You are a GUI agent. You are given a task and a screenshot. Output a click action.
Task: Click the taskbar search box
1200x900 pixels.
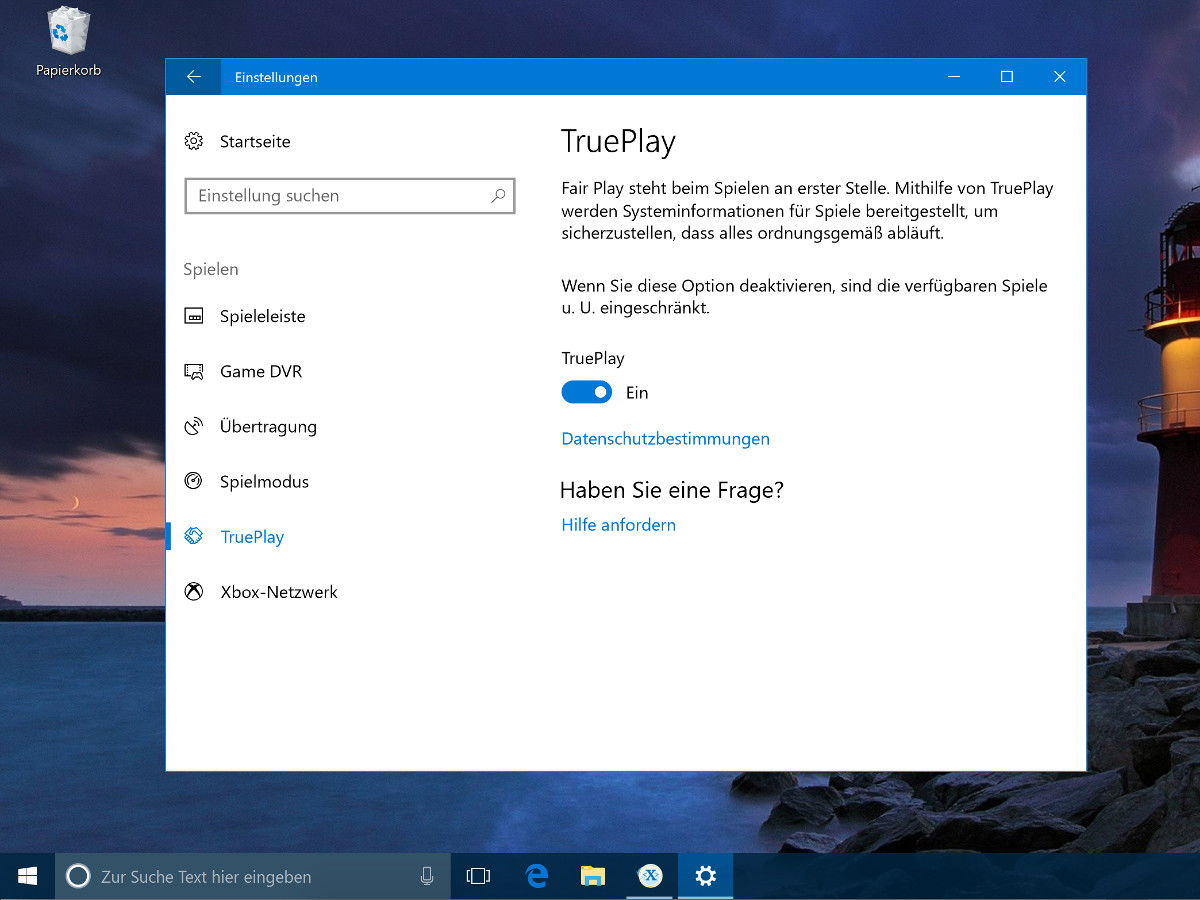point(253,877)
